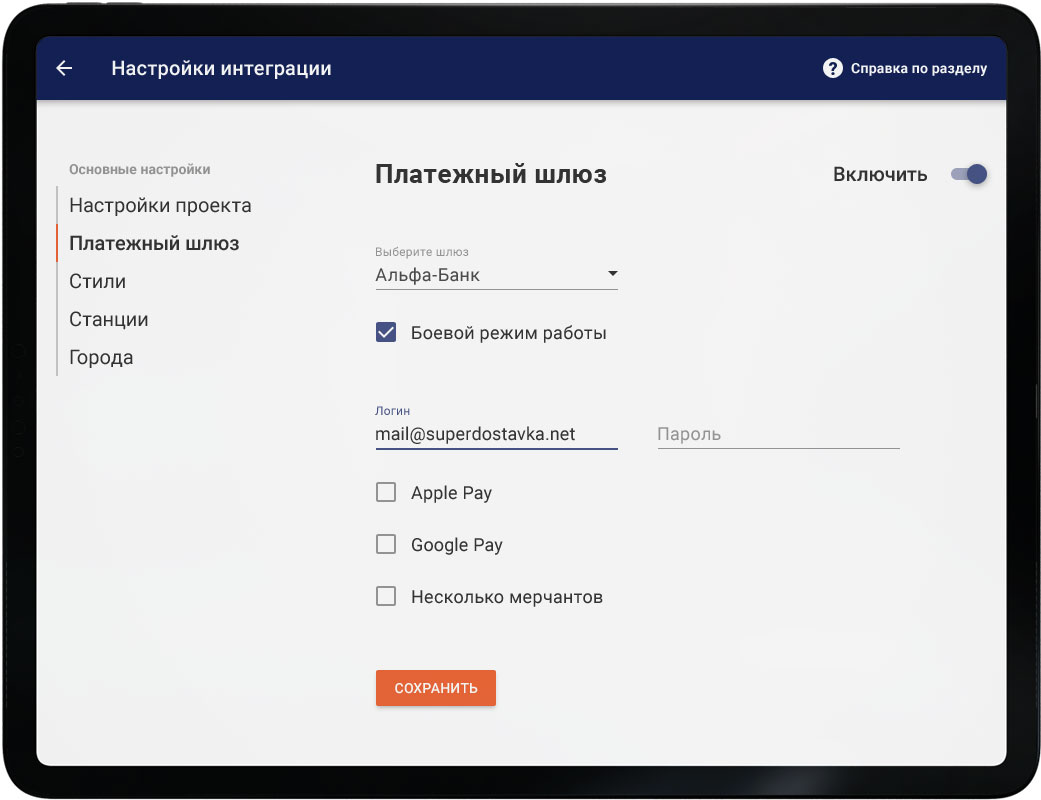Focus the Логин input field

coord(497,434)
